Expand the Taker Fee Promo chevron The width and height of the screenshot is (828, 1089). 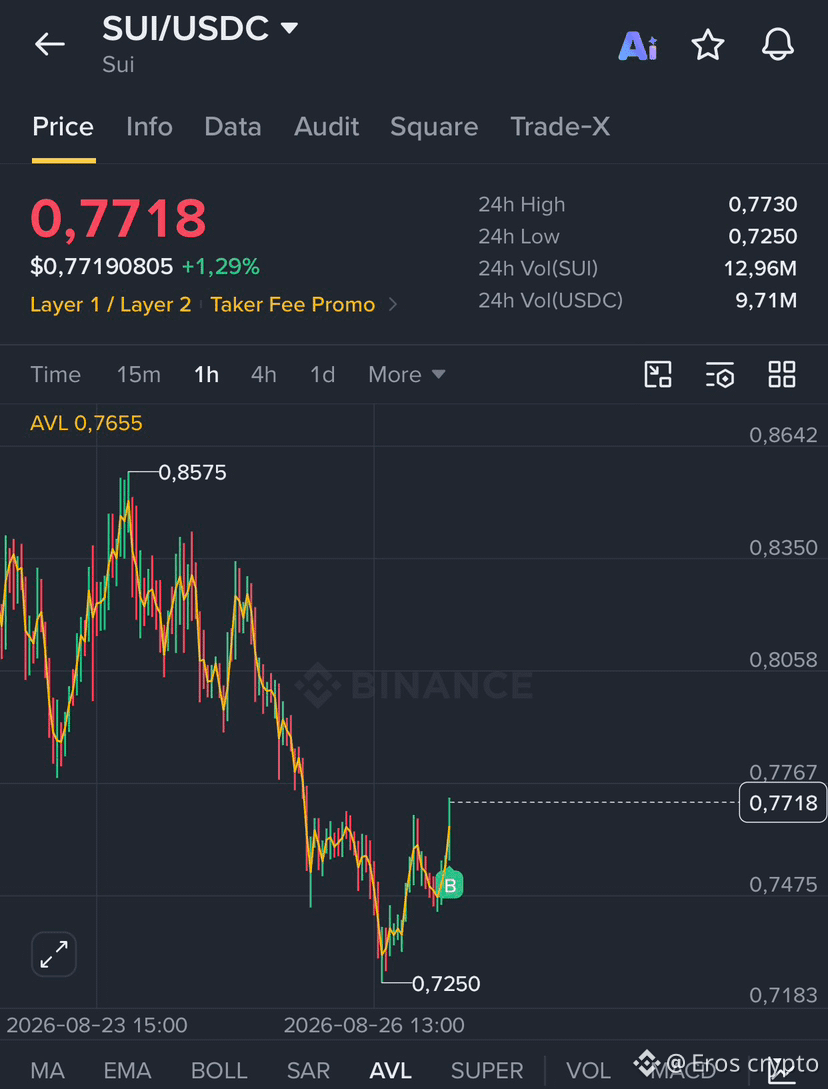click(x=393, y=304)
